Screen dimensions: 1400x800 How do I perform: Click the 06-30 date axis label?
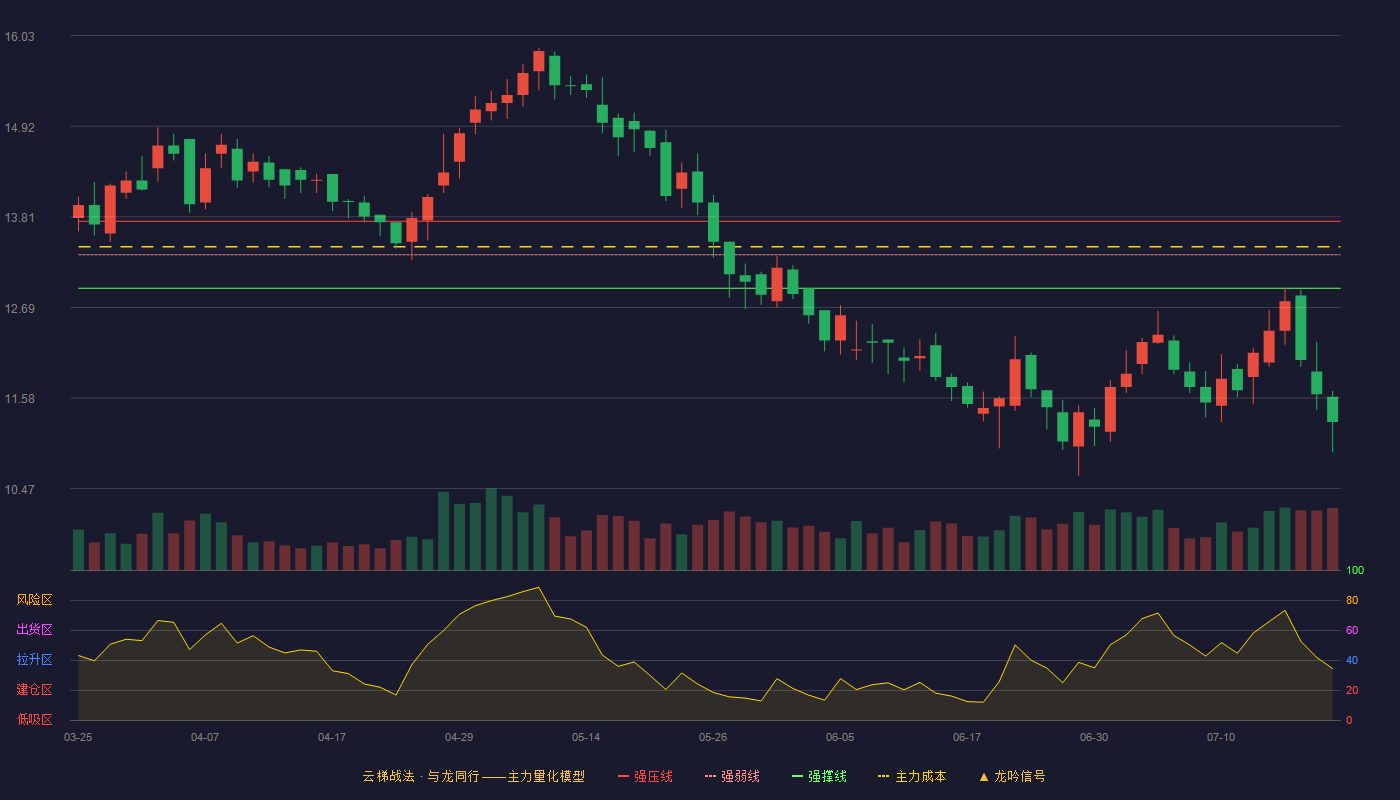point(1094,737)
